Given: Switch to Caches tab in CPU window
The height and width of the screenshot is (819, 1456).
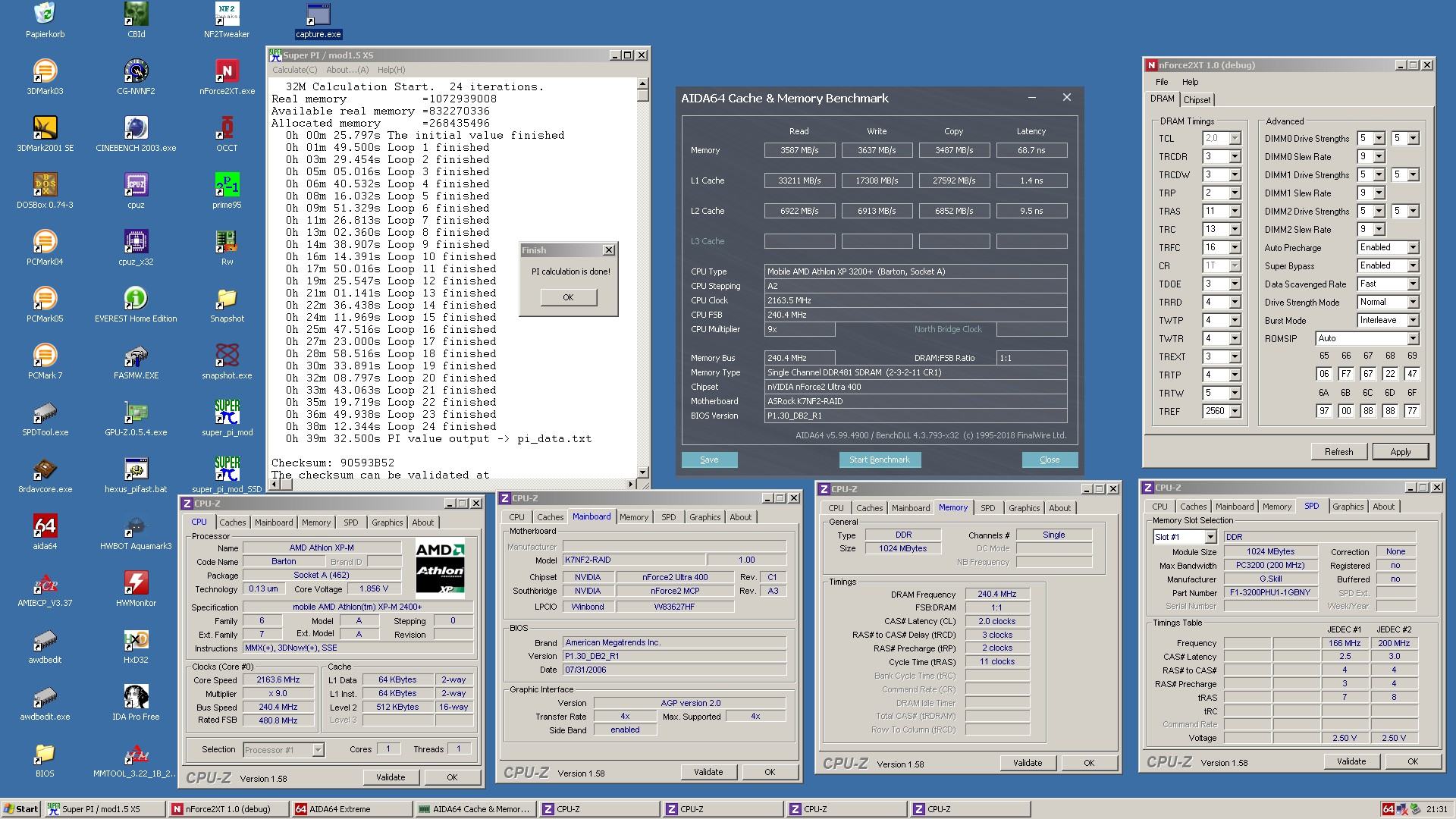Looking at the screenshot, I should tap(233, 522).
